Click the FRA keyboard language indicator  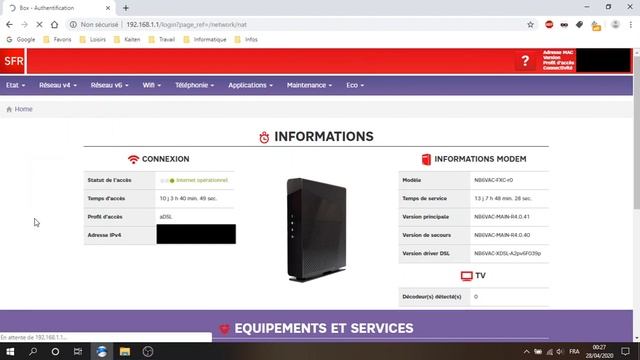tap(574, 351)
